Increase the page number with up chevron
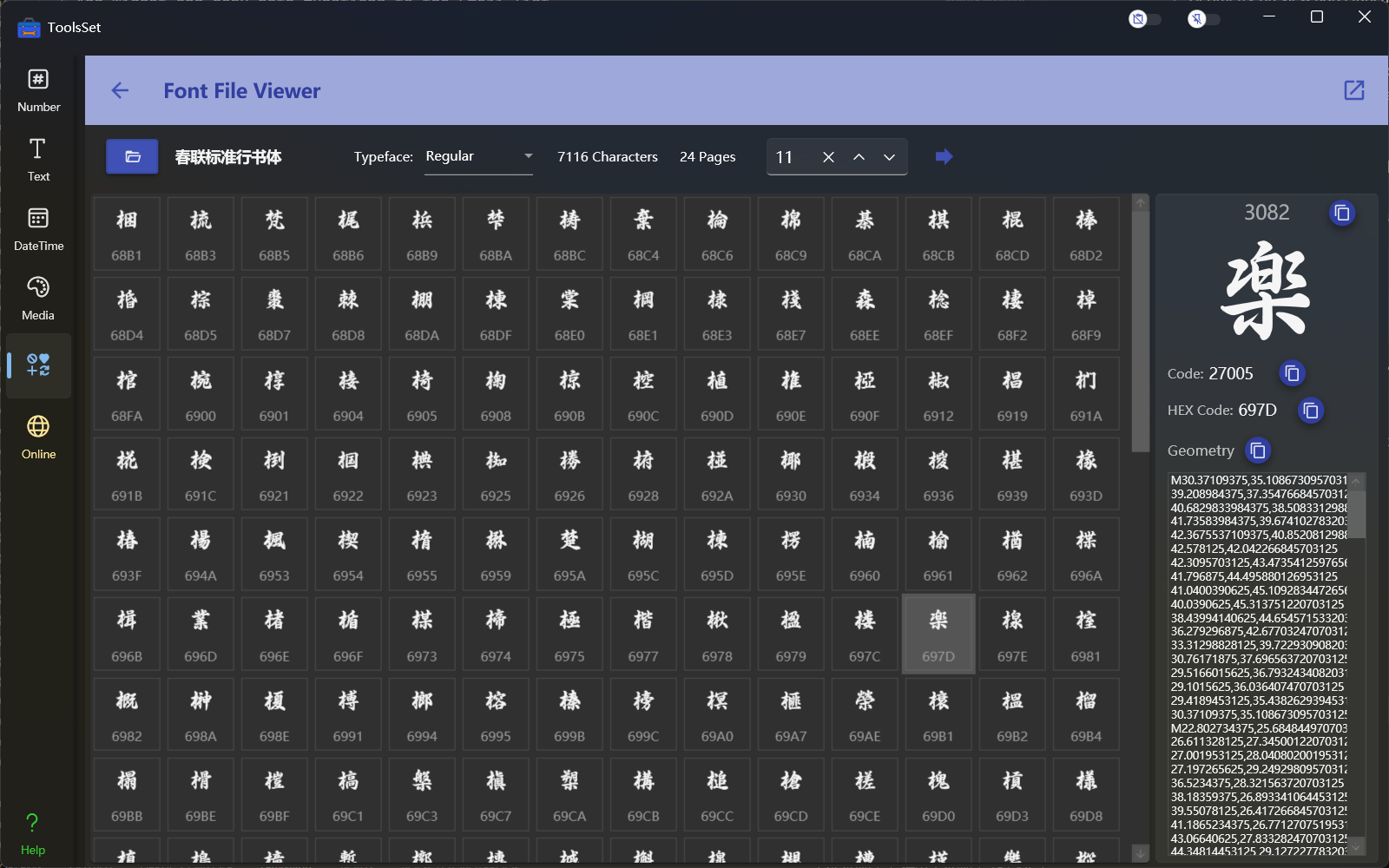Screen dimensions: 1389x868 pyautogui.click(x=859, y=157)
